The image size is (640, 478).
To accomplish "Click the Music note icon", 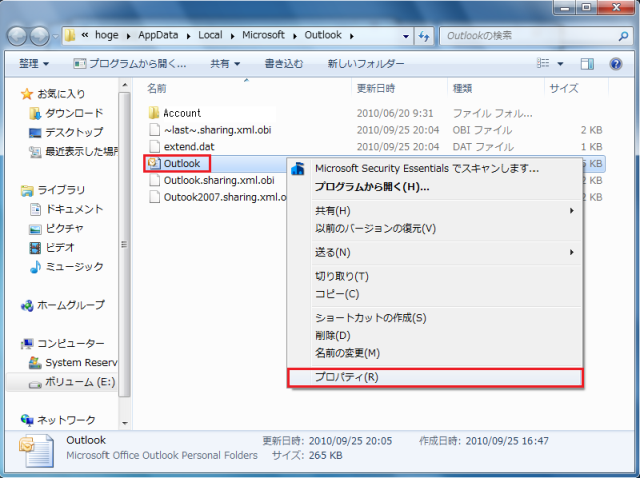I will click(x=36, y=267).
